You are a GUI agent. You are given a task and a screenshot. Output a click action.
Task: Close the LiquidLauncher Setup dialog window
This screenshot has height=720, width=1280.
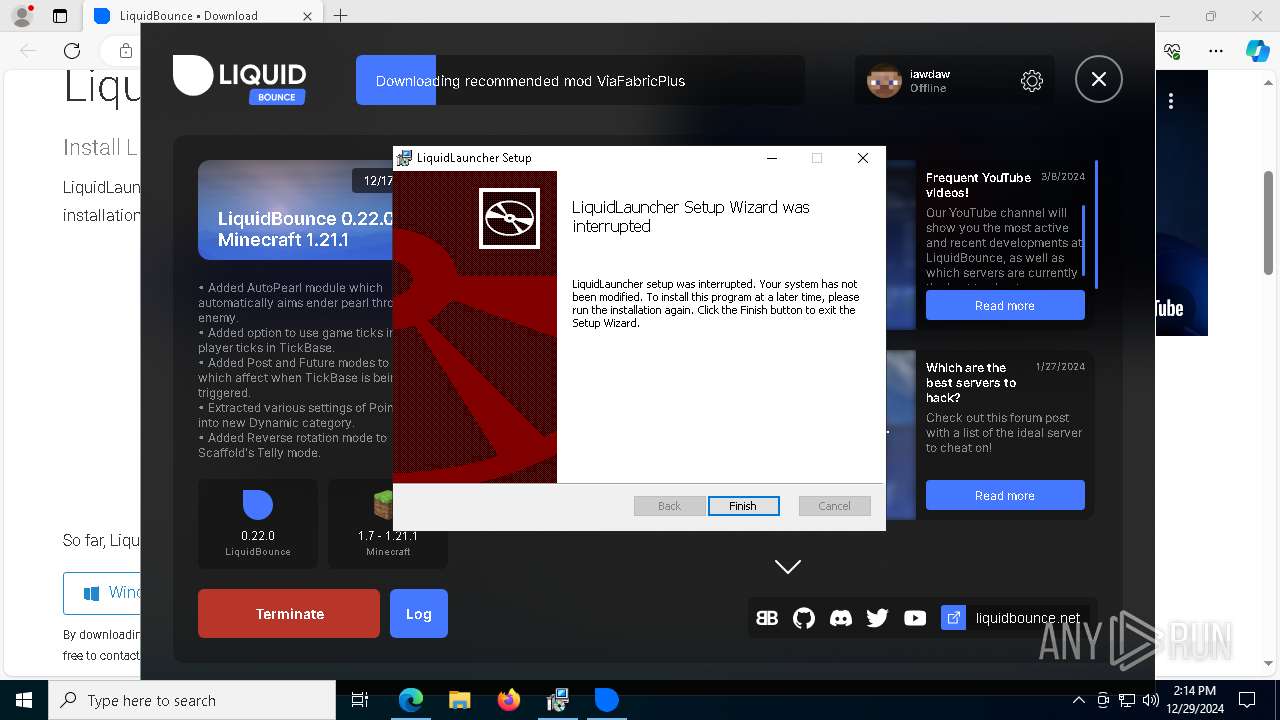pyautogui.click(x=862, y=158)
